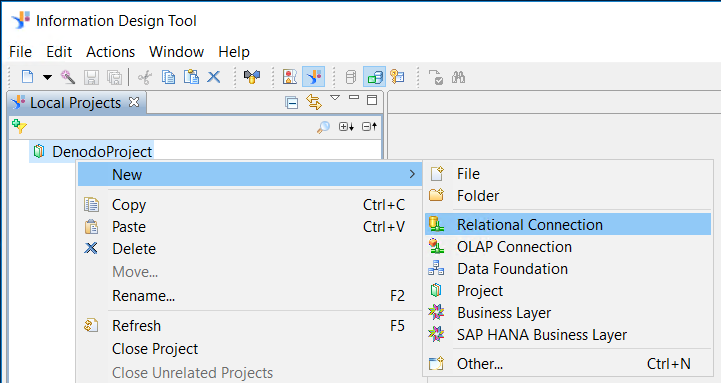Image resolution: width=721 pixels, height=383 pixels.
Task: Click the Copy icon in context menu
Action: (x=91, y=205)
